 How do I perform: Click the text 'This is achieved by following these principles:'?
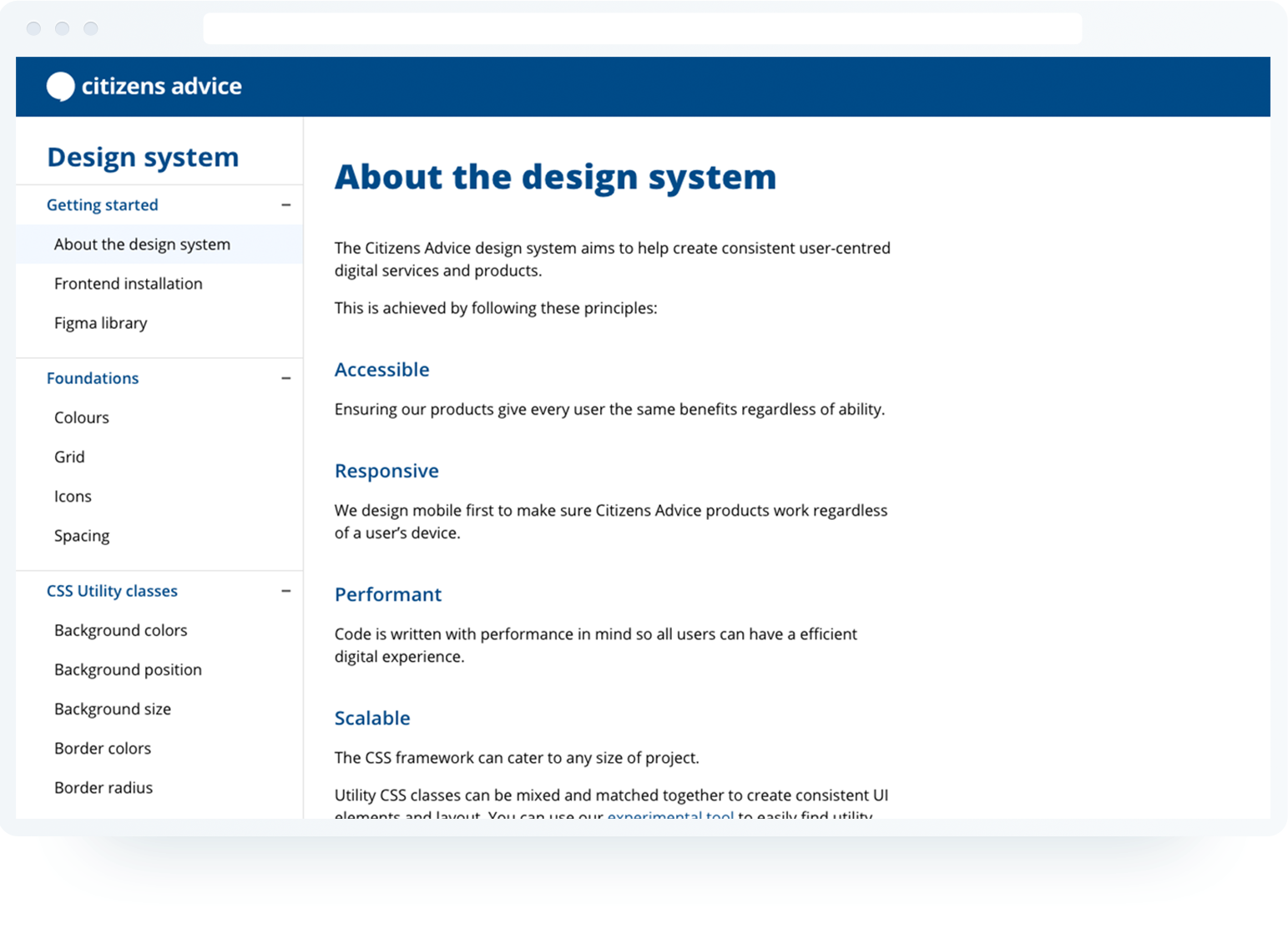pos(496,308)
